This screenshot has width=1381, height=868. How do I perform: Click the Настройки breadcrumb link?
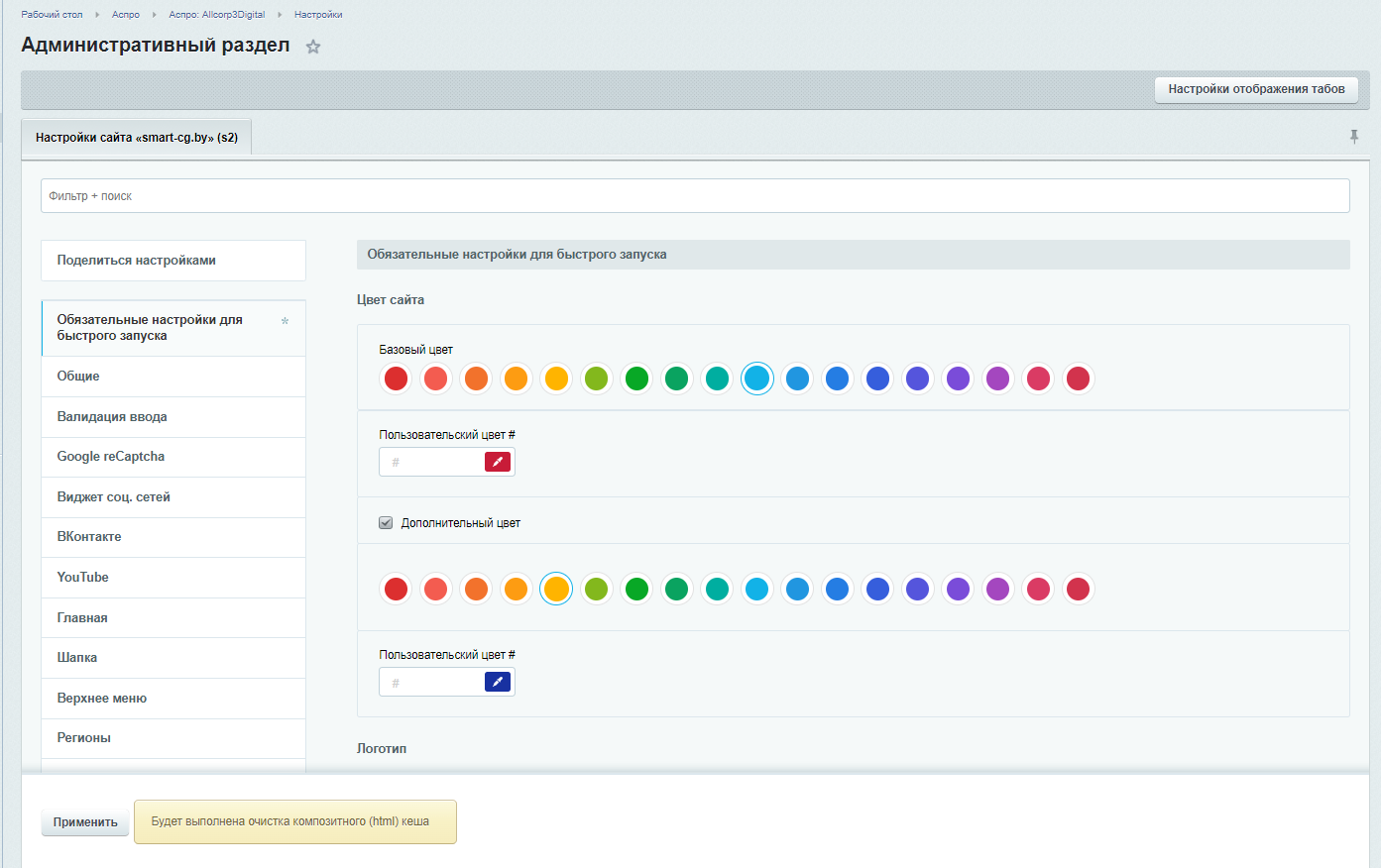coord(318,15)
